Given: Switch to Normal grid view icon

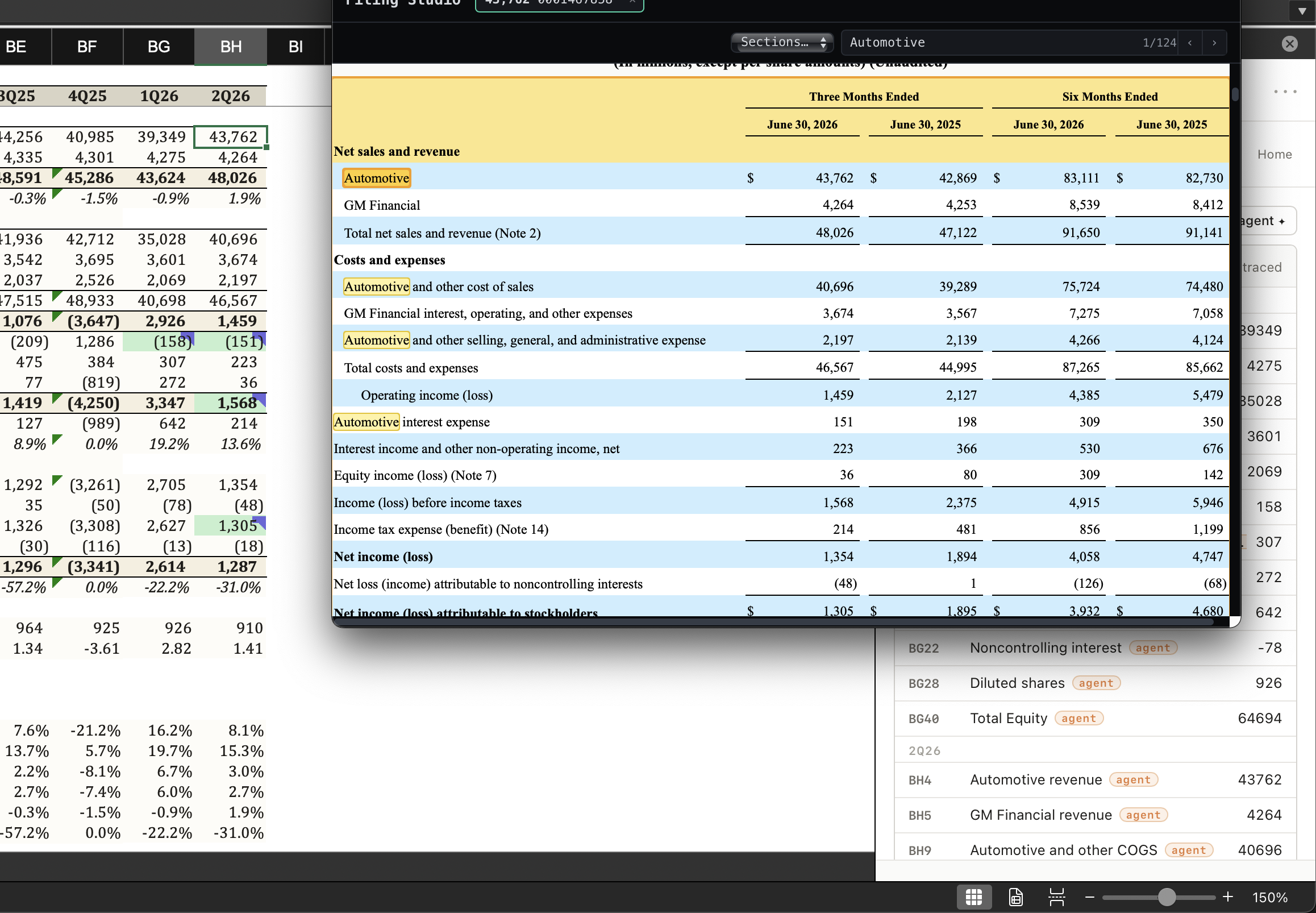Looking at the screenshot, I should (973, 897).
